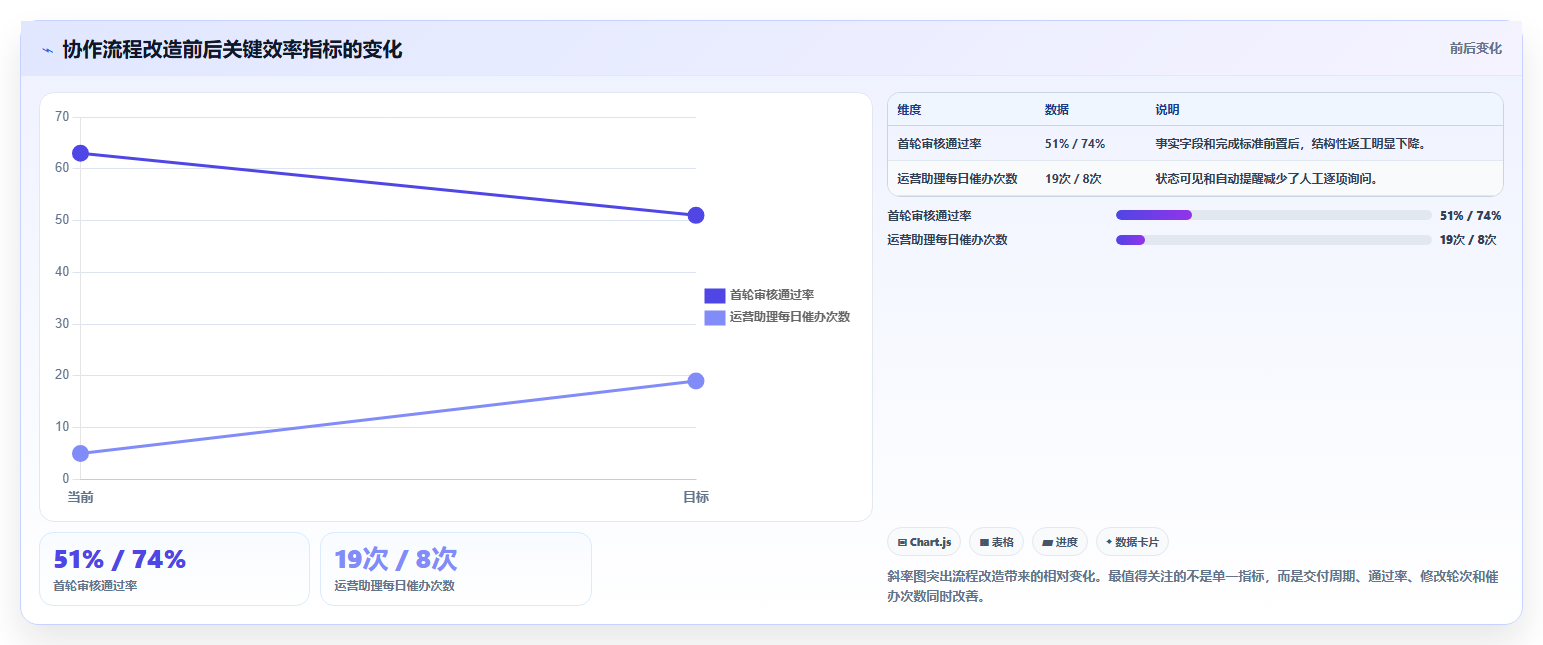Click the panel title 协作流程改造前后关键效率指标的变化
This screenshot has width=1543, height=645.
(232, 50)
